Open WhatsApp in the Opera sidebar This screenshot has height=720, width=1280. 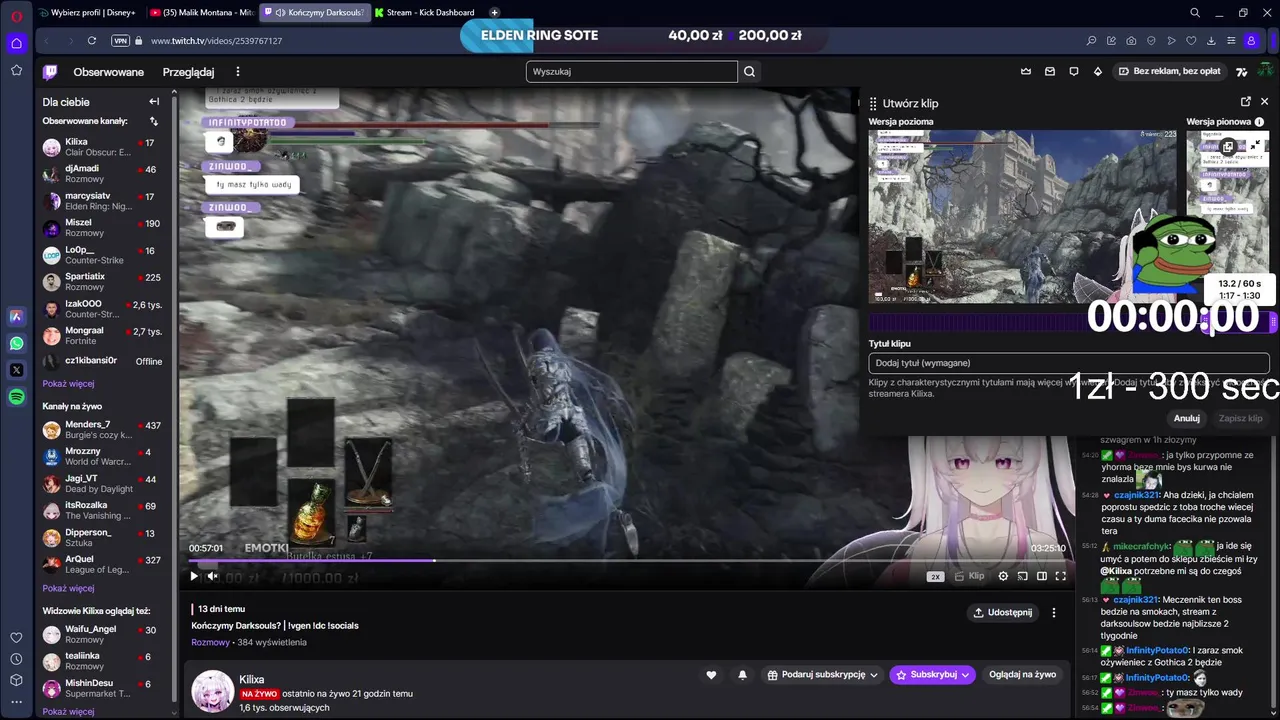pos(16,343)
